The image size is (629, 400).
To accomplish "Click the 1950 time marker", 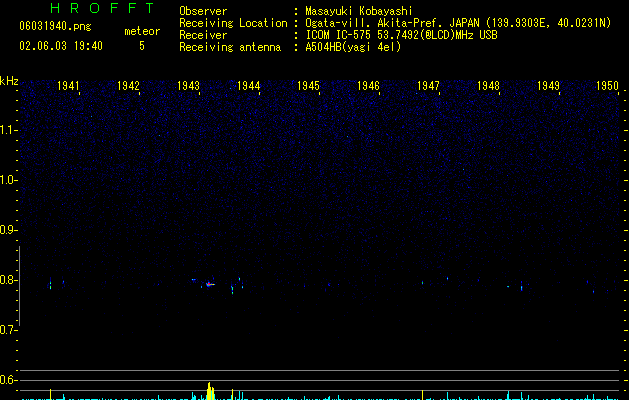I will (608, 86).
